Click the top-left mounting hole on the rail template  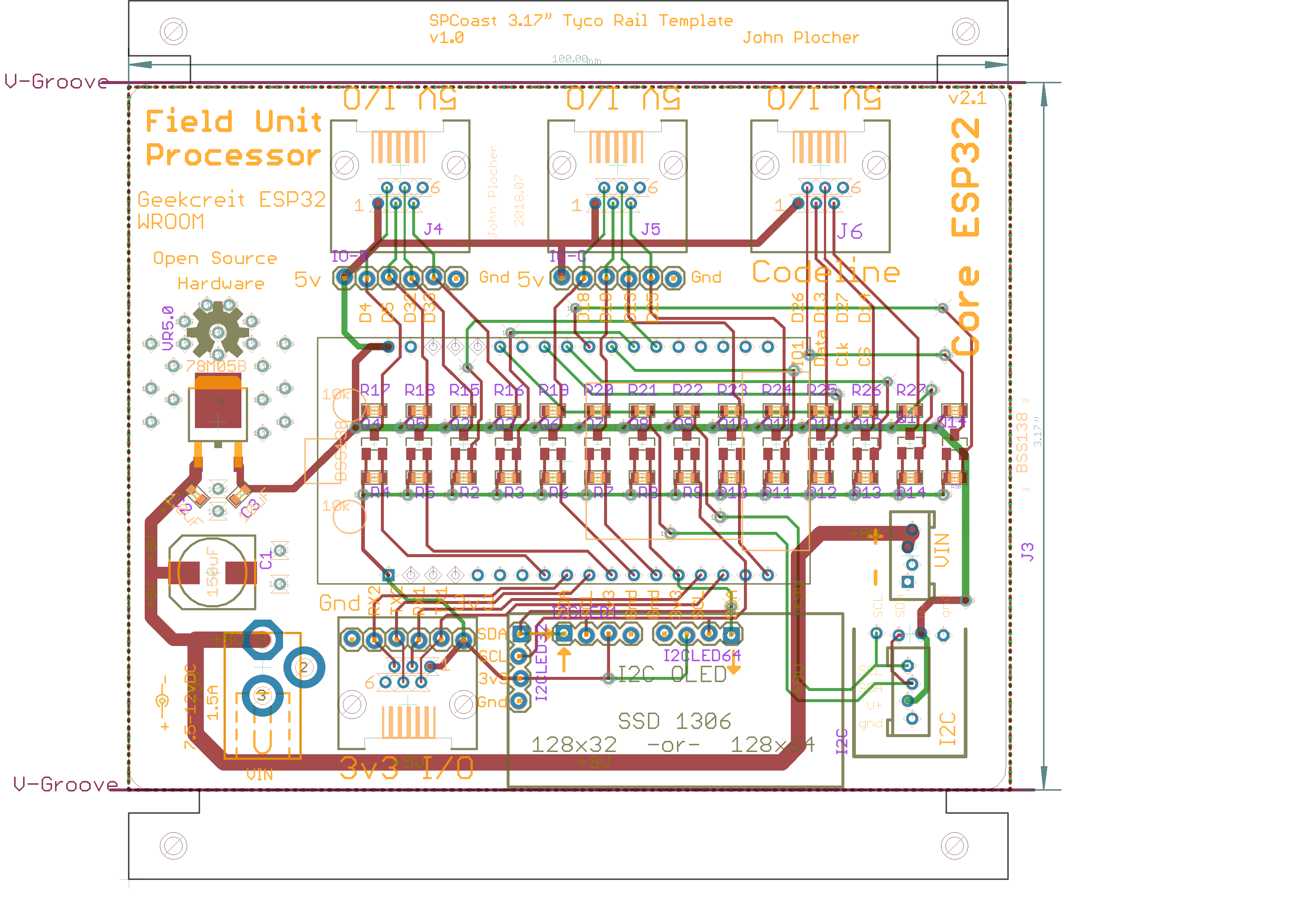173,32
